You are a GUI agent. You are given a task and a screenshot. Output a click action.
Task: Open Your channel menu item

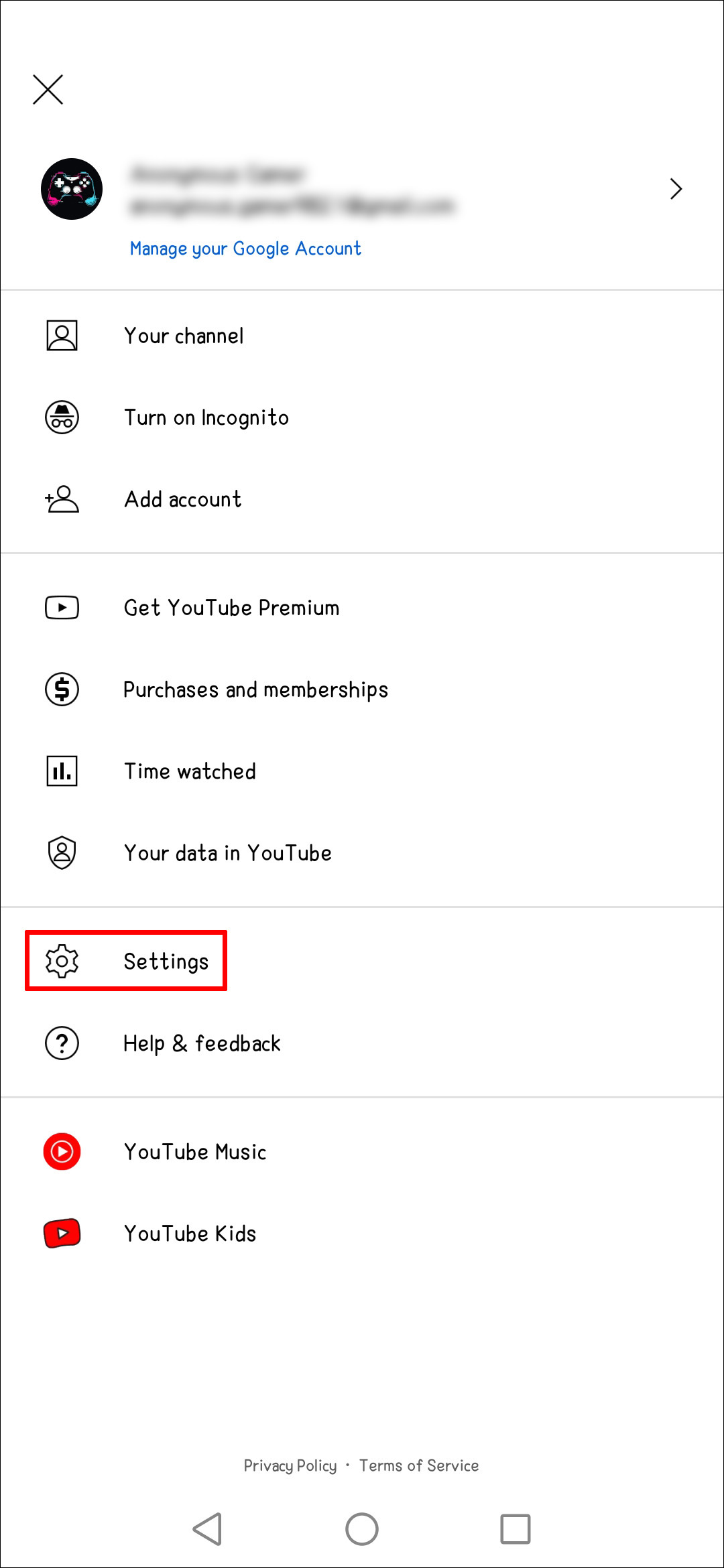click(x=184, y=336)
